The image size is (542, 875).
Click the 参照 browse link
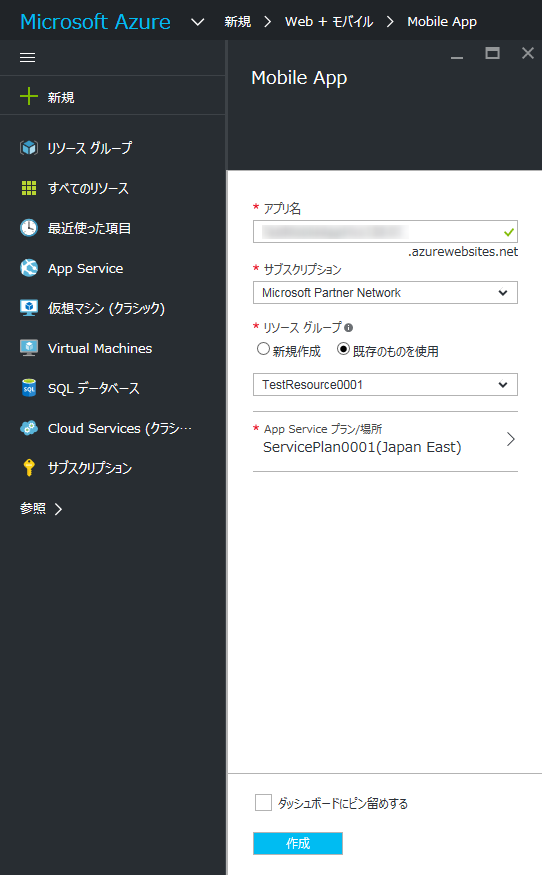pos(33,508)
